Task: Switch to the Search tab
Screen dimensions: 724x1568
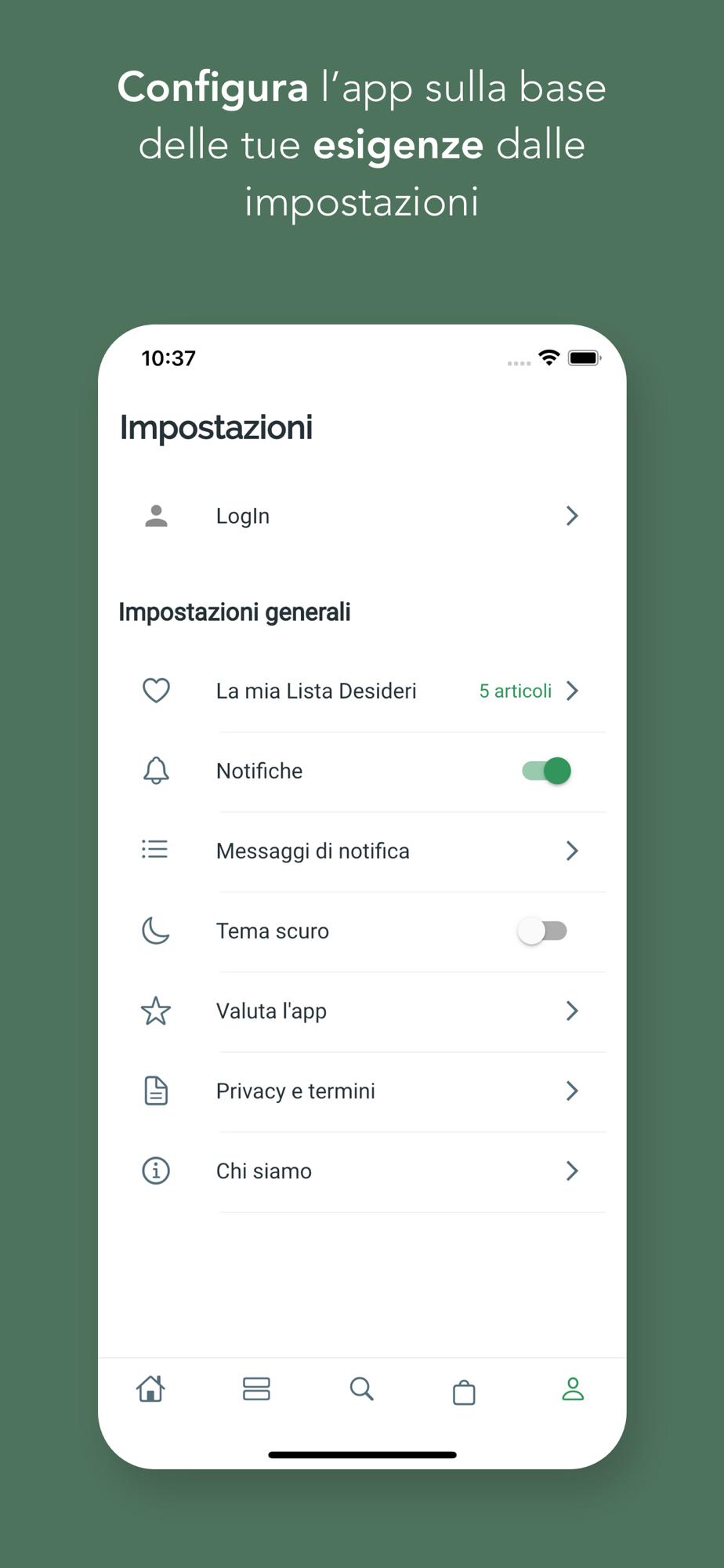Action: point(361,1388)
